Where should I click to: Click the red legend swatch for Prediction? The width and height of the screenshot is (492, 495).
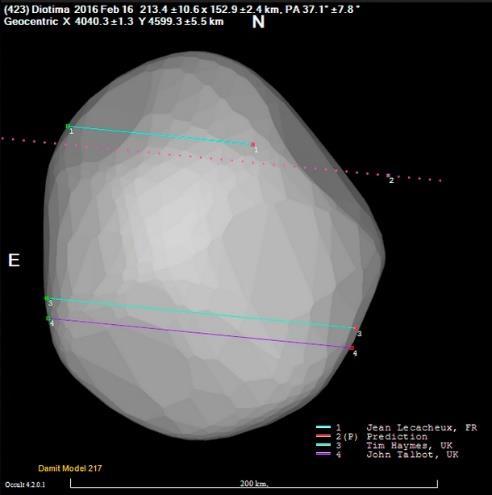tap(323, 436)
